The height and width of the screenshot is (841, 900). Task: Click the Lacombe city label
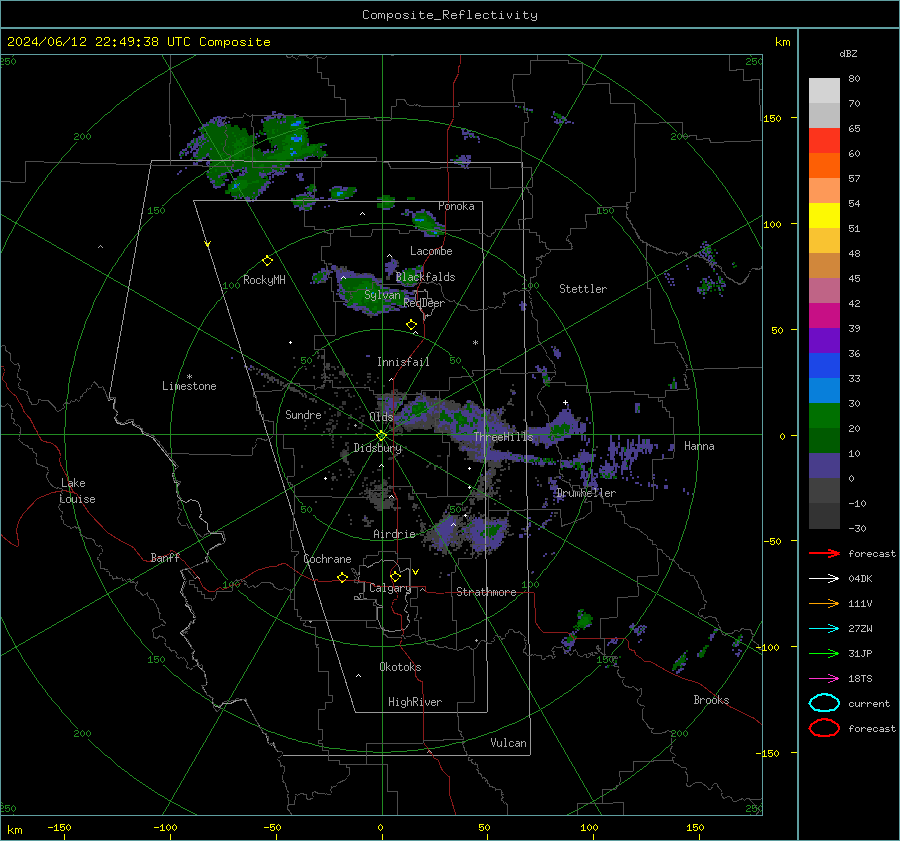[x=431, y=251]
